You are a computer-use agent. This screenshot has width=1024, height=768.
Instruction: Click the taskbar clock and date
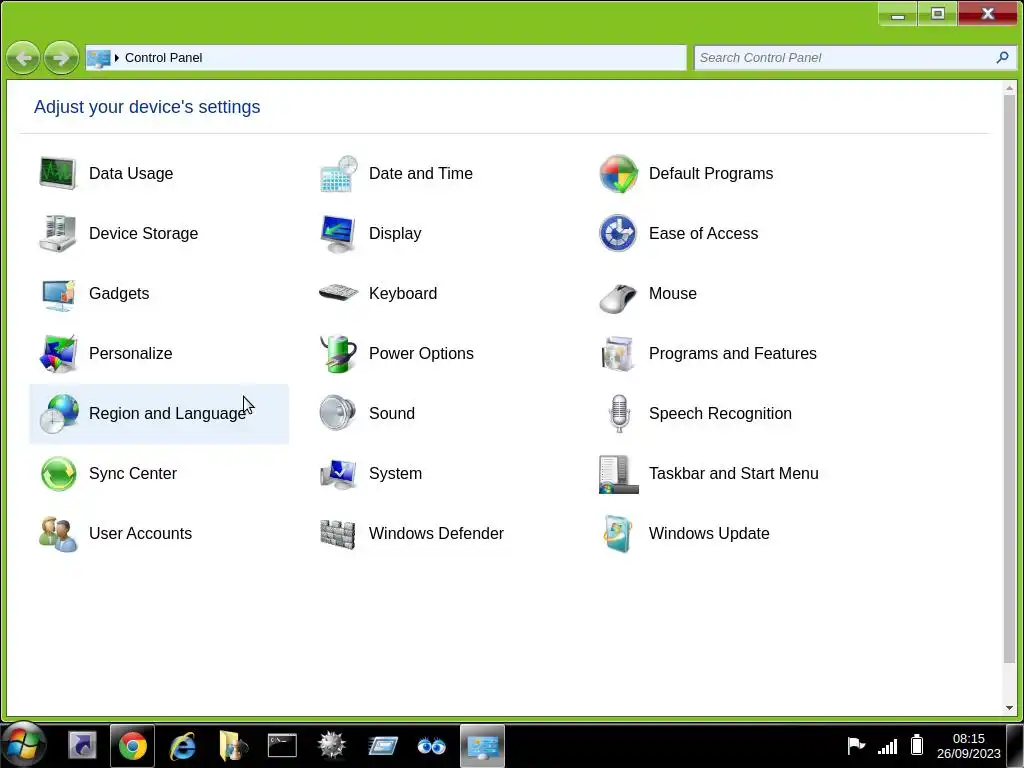click(968, 746)
